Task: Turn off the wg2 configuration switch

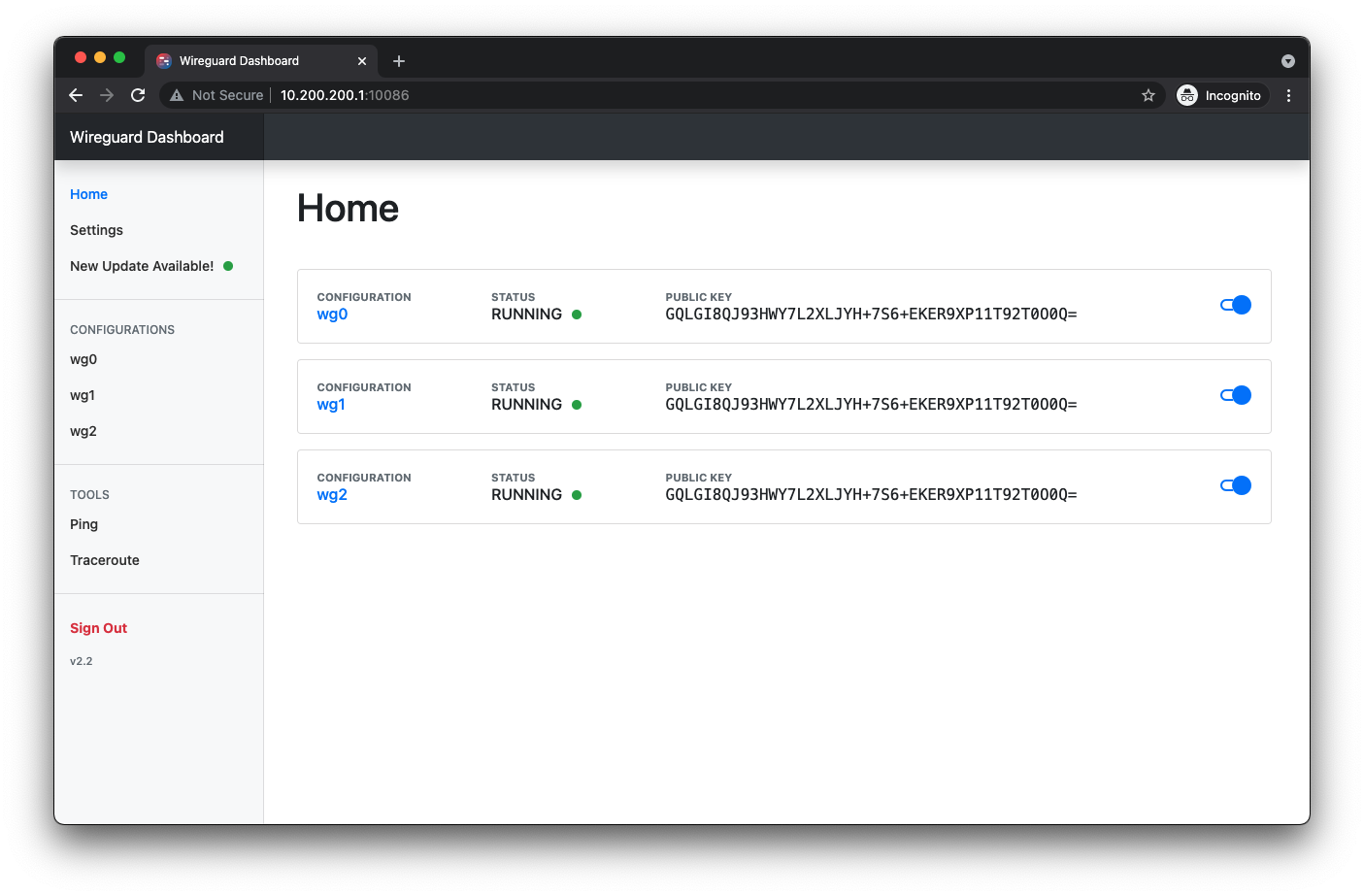Action: (x=1235, y=485)
